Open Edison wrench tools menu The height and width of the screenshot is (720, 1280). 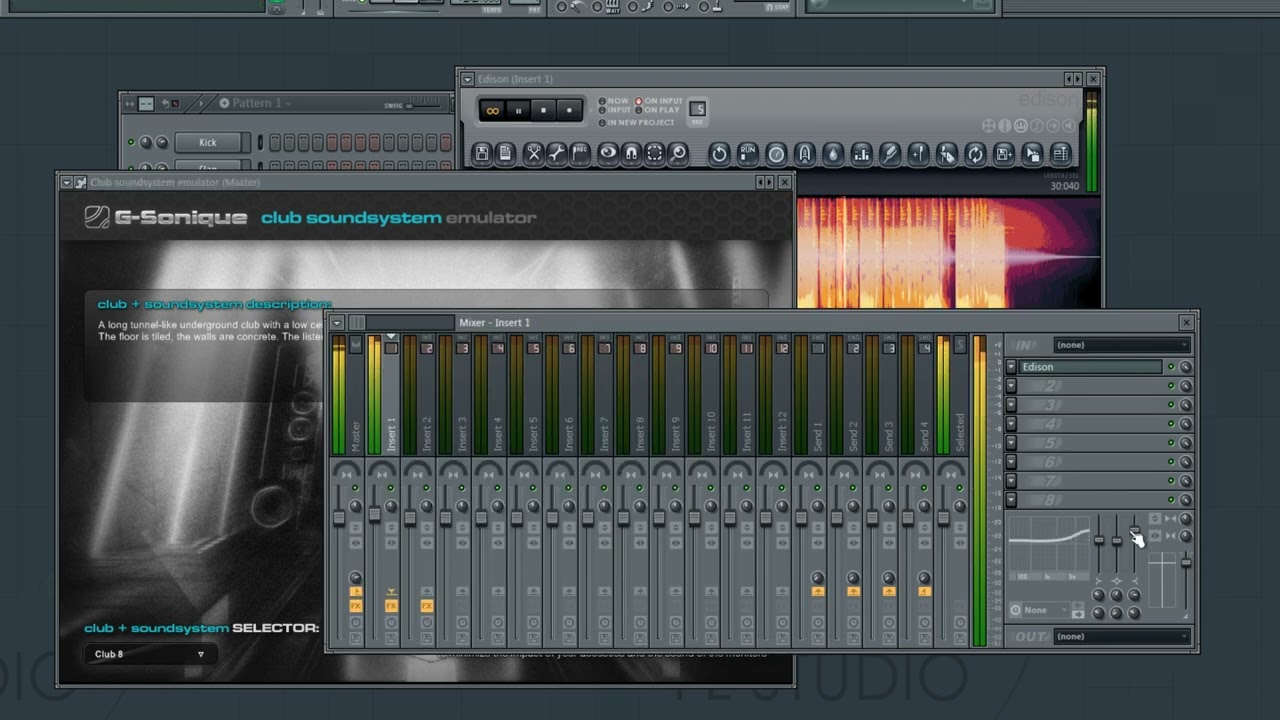point(557,154)
